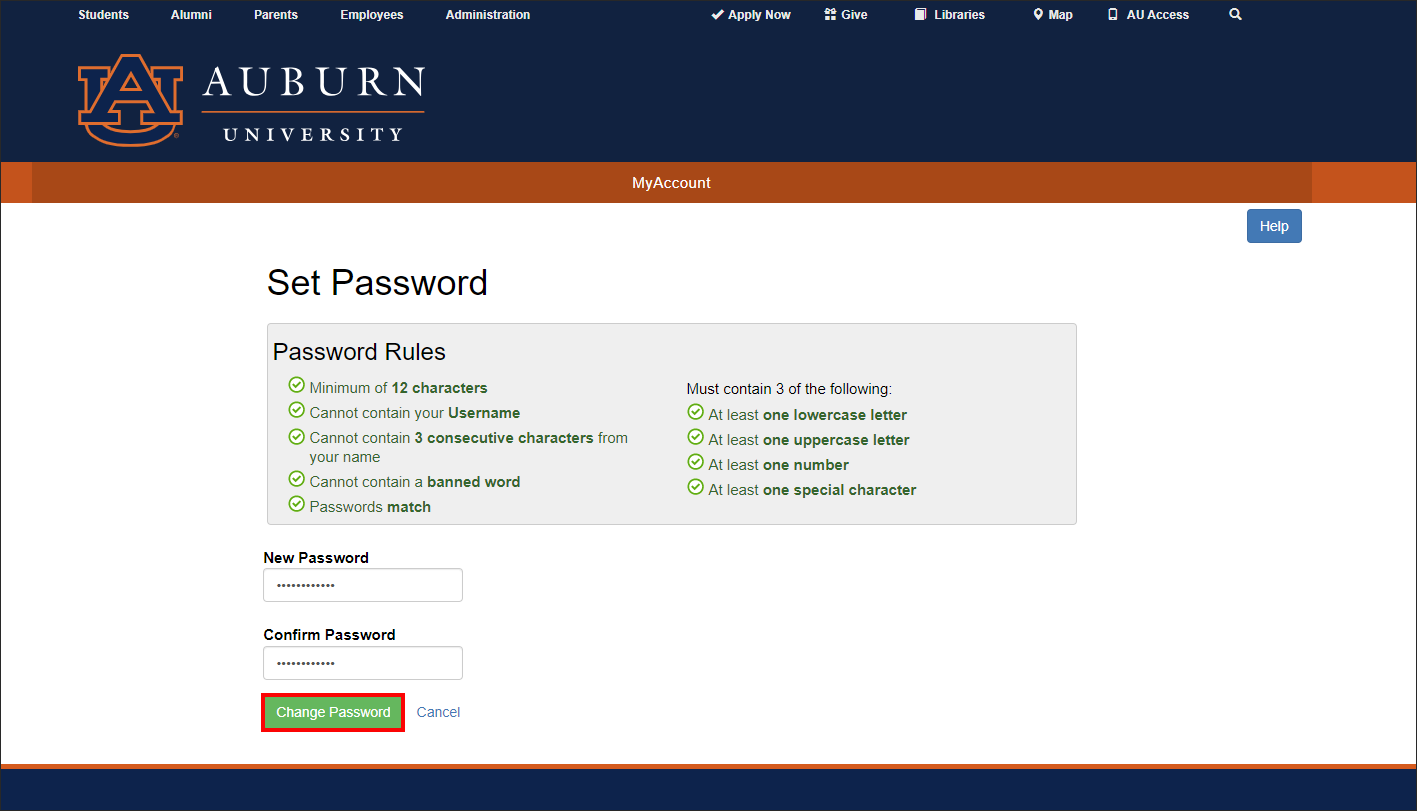Click the checkmark next to Minimum of 12 characters
This screenshot has width=1417, height=811.
296,385
